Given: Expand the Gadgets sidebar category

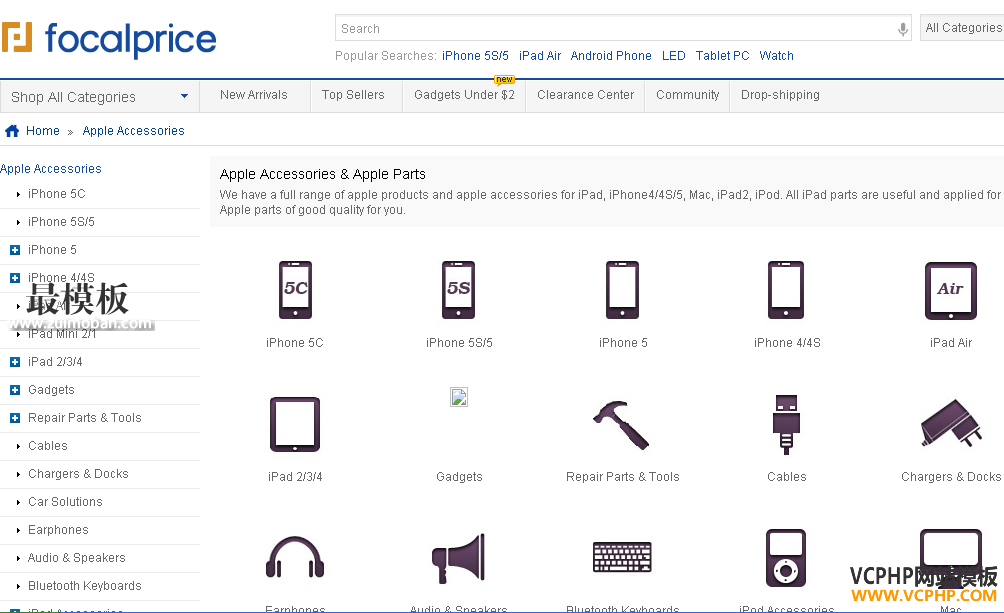Looking at the screenshot, I should click(x=15, y=390).
